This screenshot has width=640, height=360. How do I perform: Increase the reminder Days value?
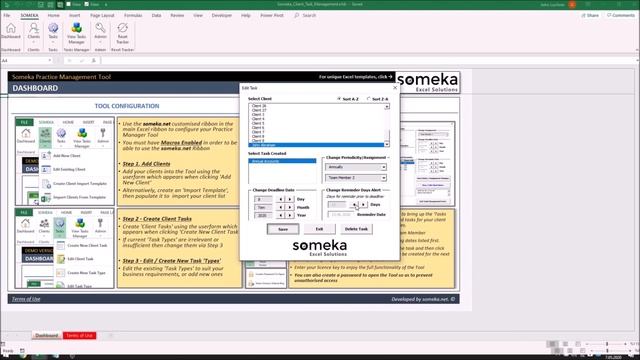click(x=363, y=204)
